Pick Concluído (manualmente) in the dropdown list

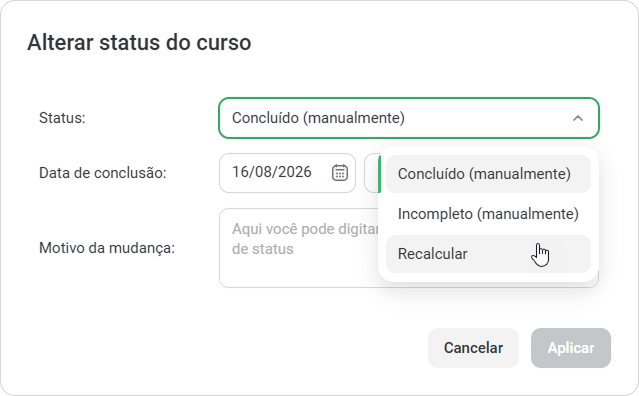click(x=488, y=174)
